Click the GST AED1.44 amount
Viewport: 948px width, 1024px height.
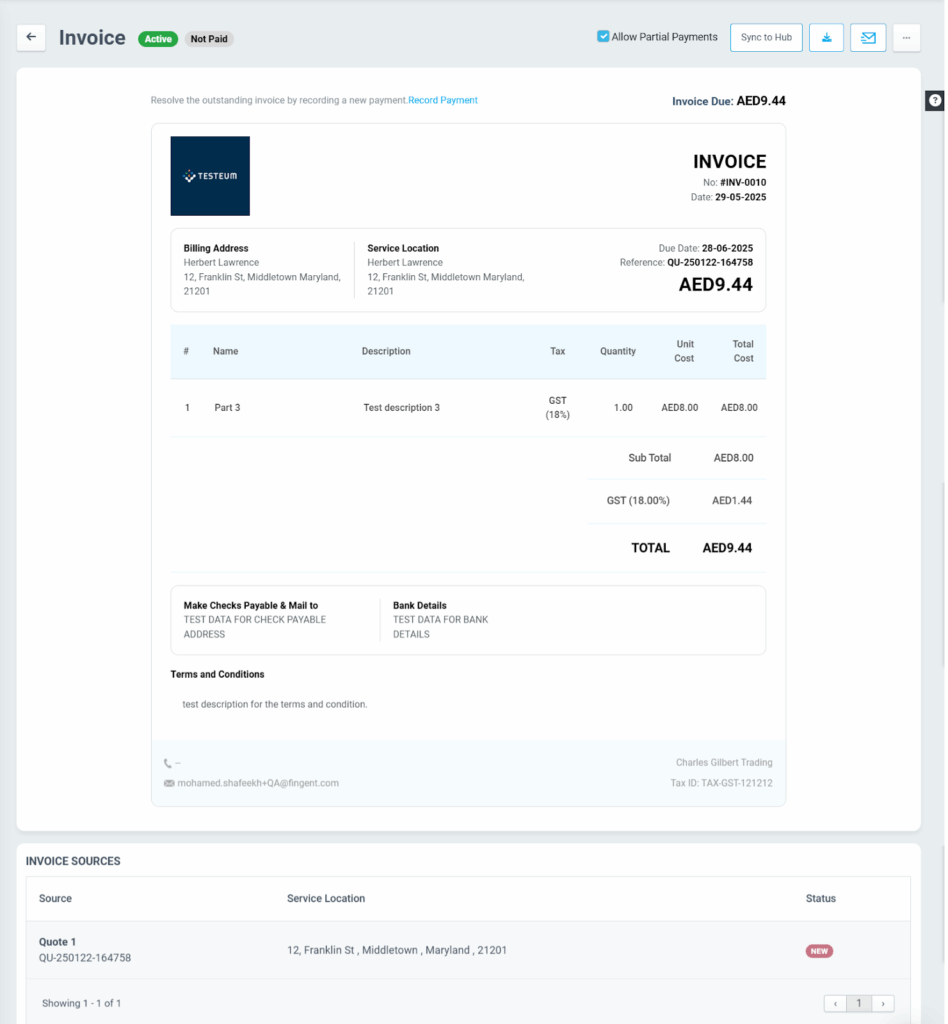coord(732,500)
